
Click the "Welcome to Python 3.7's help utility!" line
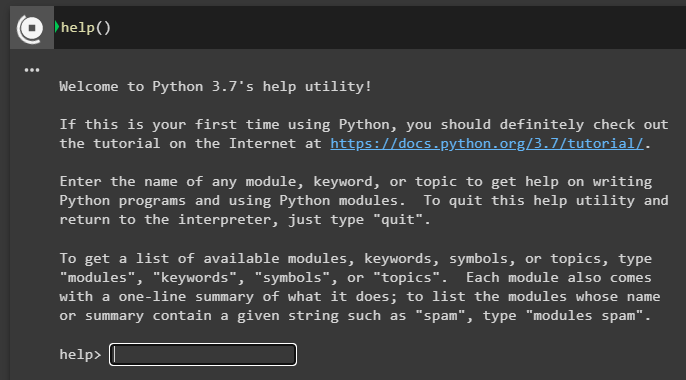coord(215,87)
